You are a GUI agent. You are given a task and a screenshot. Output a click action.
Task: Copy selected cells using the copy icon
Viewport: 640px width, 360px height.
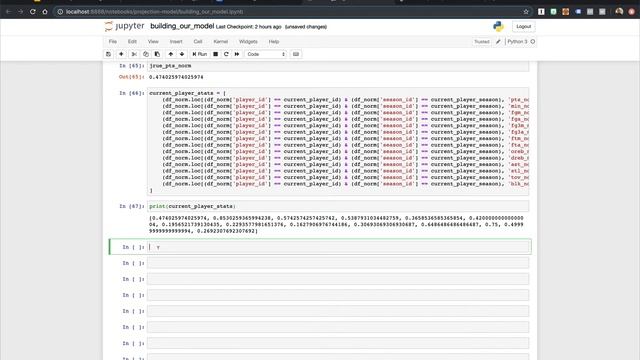pos(146,54)
